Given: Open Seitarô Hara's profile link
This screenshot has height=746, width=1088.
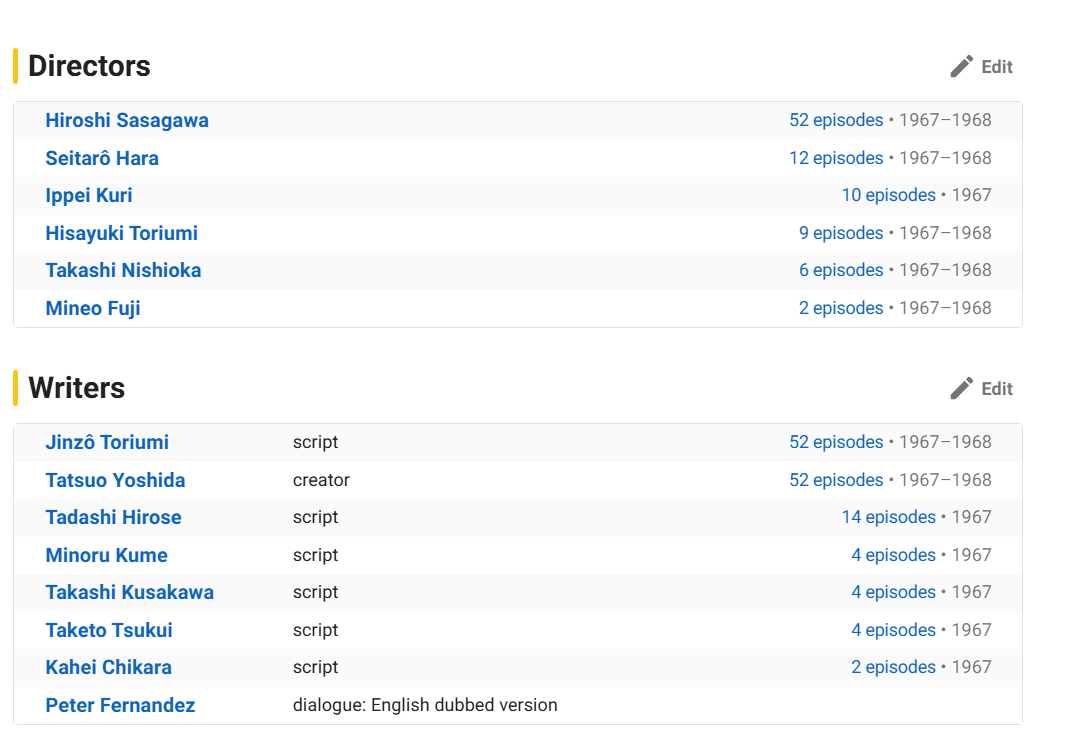Looking at the screenshot, I should (102, 158).
